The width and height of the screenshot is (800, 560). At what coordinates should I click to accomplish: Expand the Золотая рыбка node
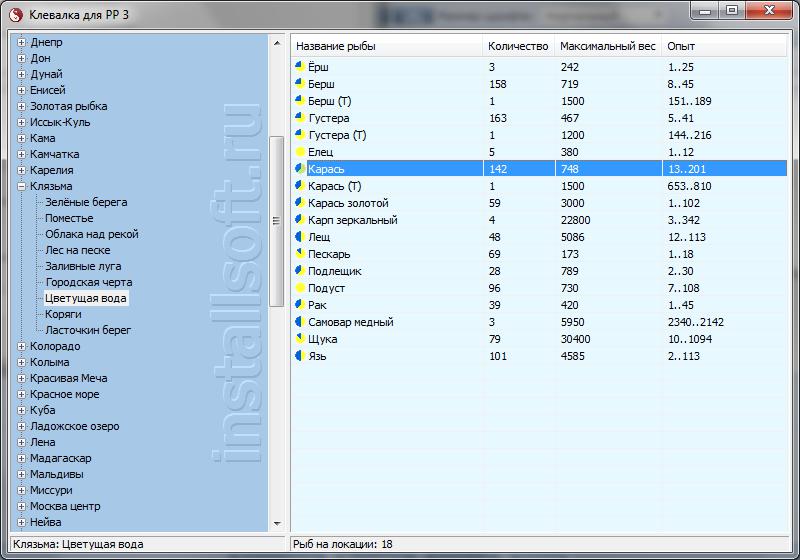click(21, 106)
